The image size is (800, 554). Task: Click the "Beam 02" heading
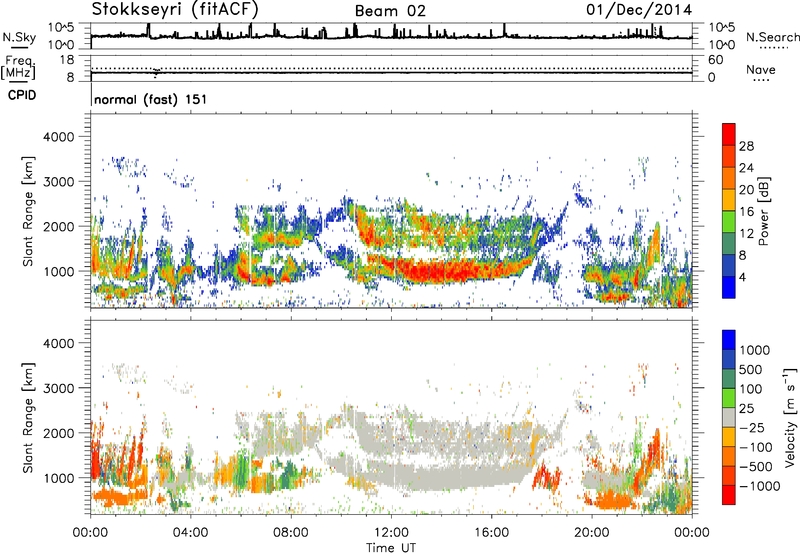pyautogui.click(x=390, y=11)
